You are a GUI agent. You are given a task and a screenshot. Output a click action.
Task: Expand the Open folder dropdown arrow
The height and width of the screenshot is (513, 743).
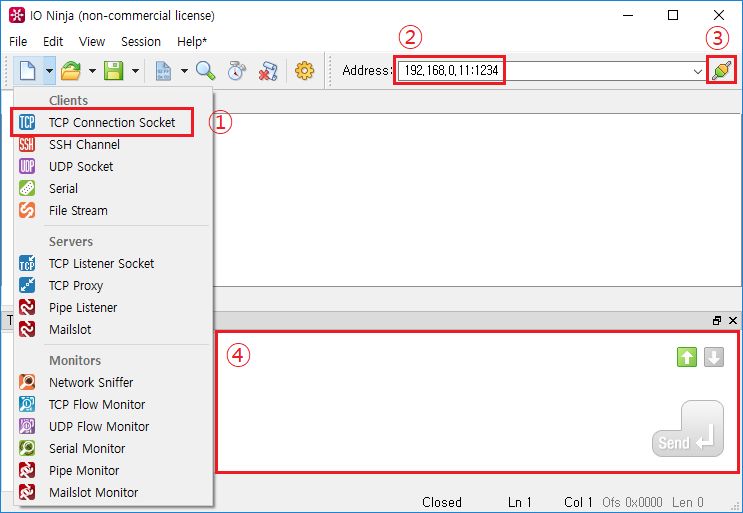tap(92, 71)
